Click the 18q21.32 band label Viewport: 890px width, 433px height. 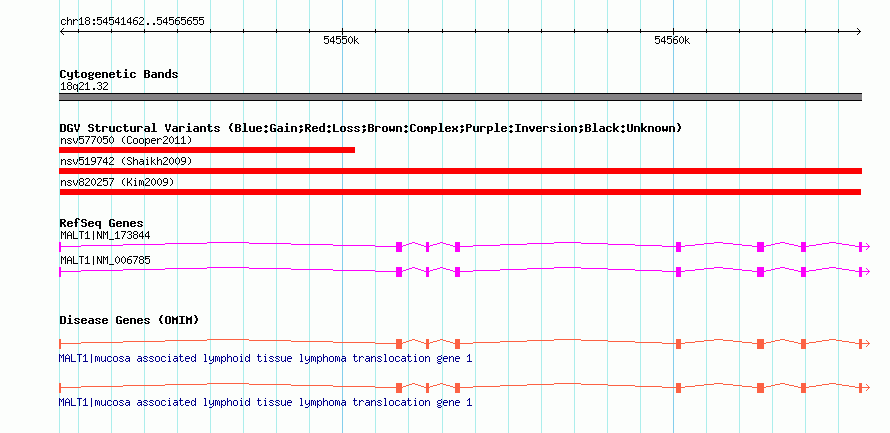click(84, 87)
